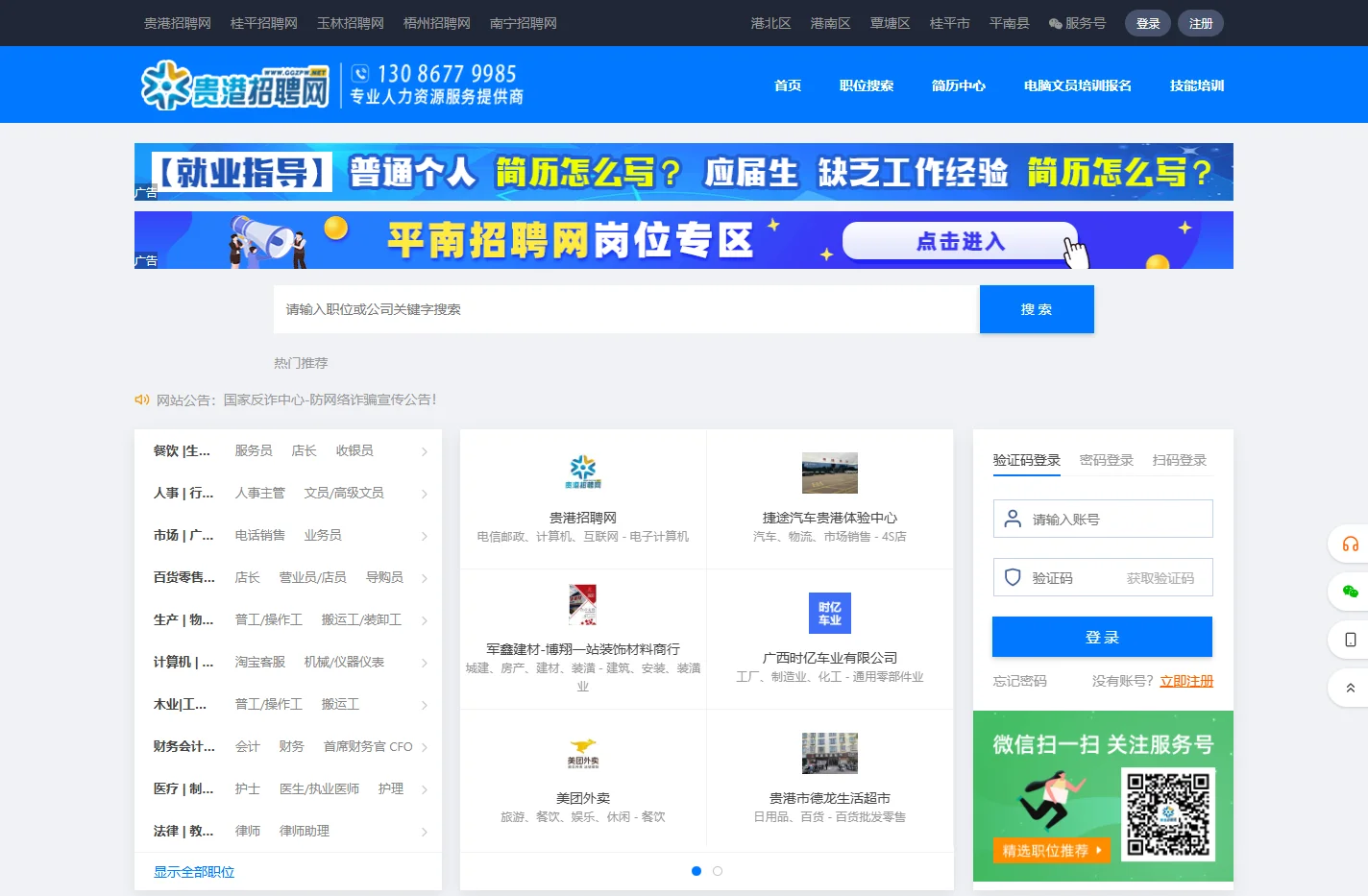Expand the 餐饮 category arrow

[x=425, y=451]
